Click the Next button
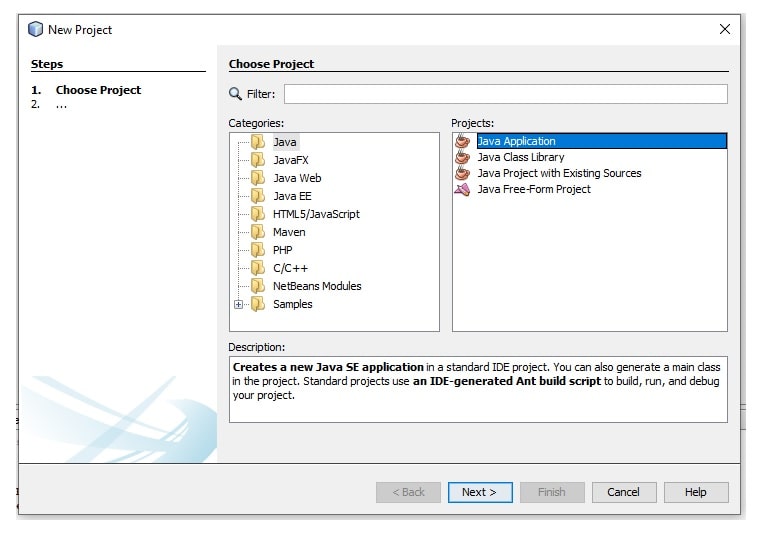769x538 pixels. tap(480, 492)
